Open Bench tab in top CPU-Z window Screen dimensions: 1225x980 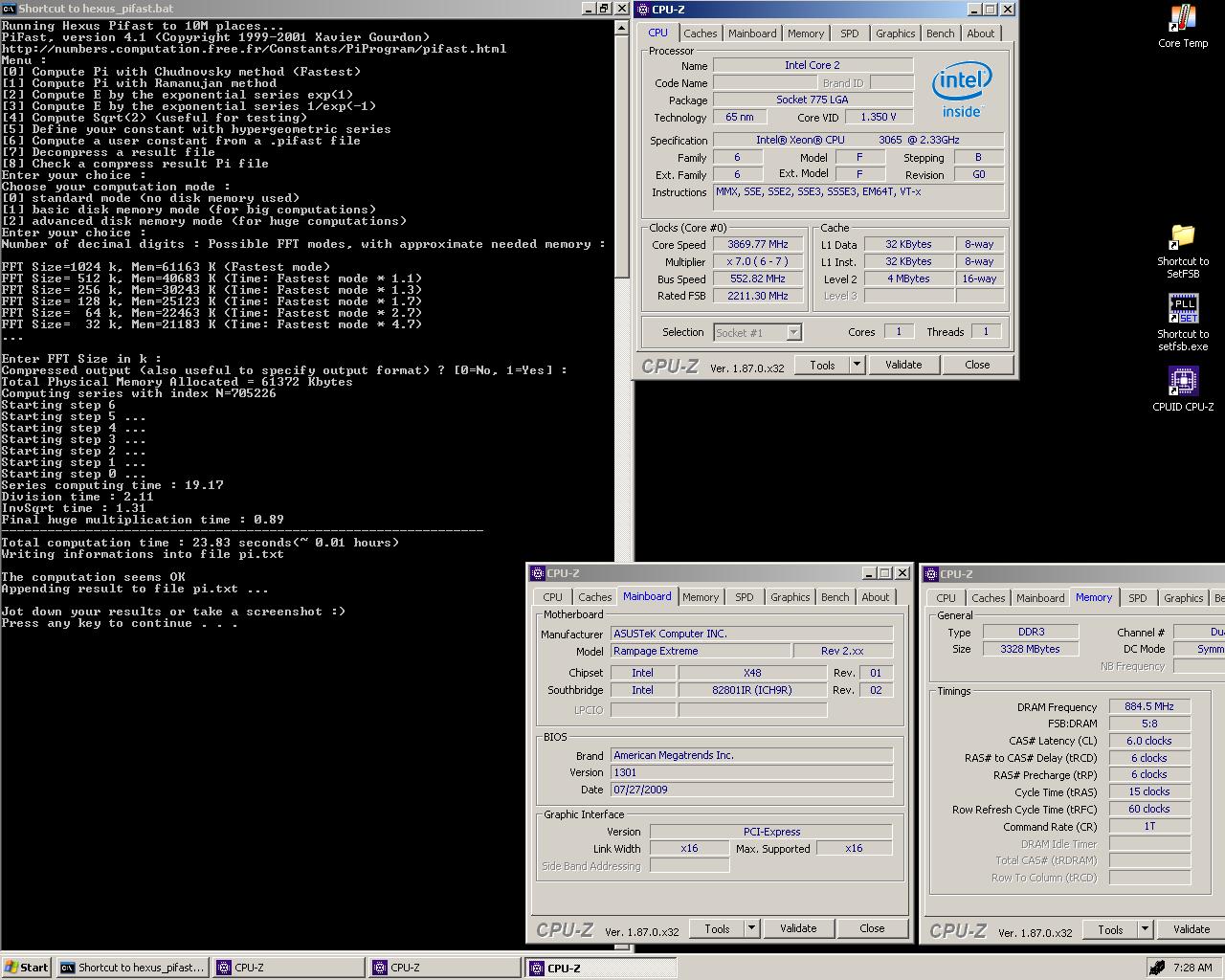[940, 33]
